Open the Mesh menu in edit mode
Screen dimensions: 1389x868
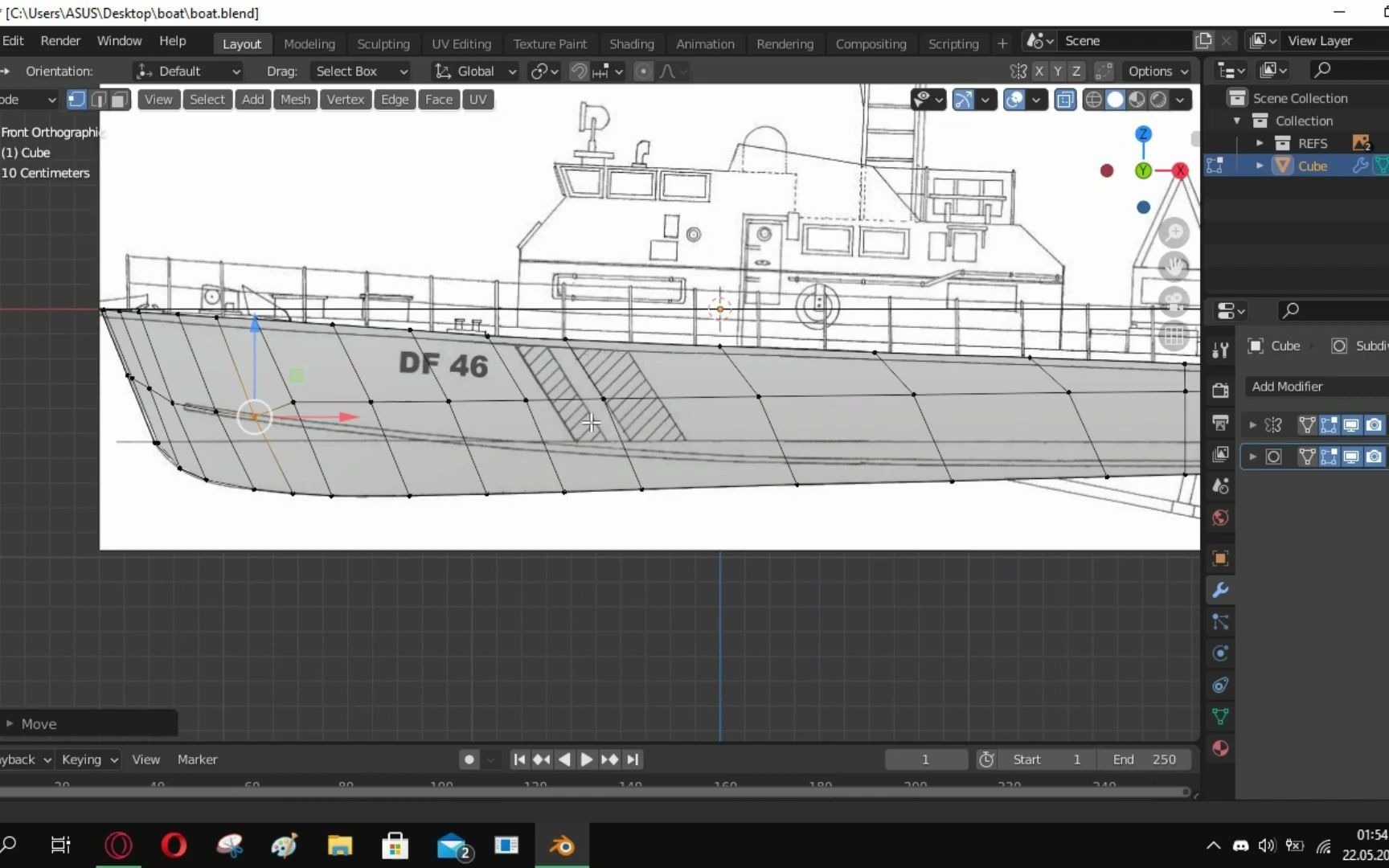point(295,99)
